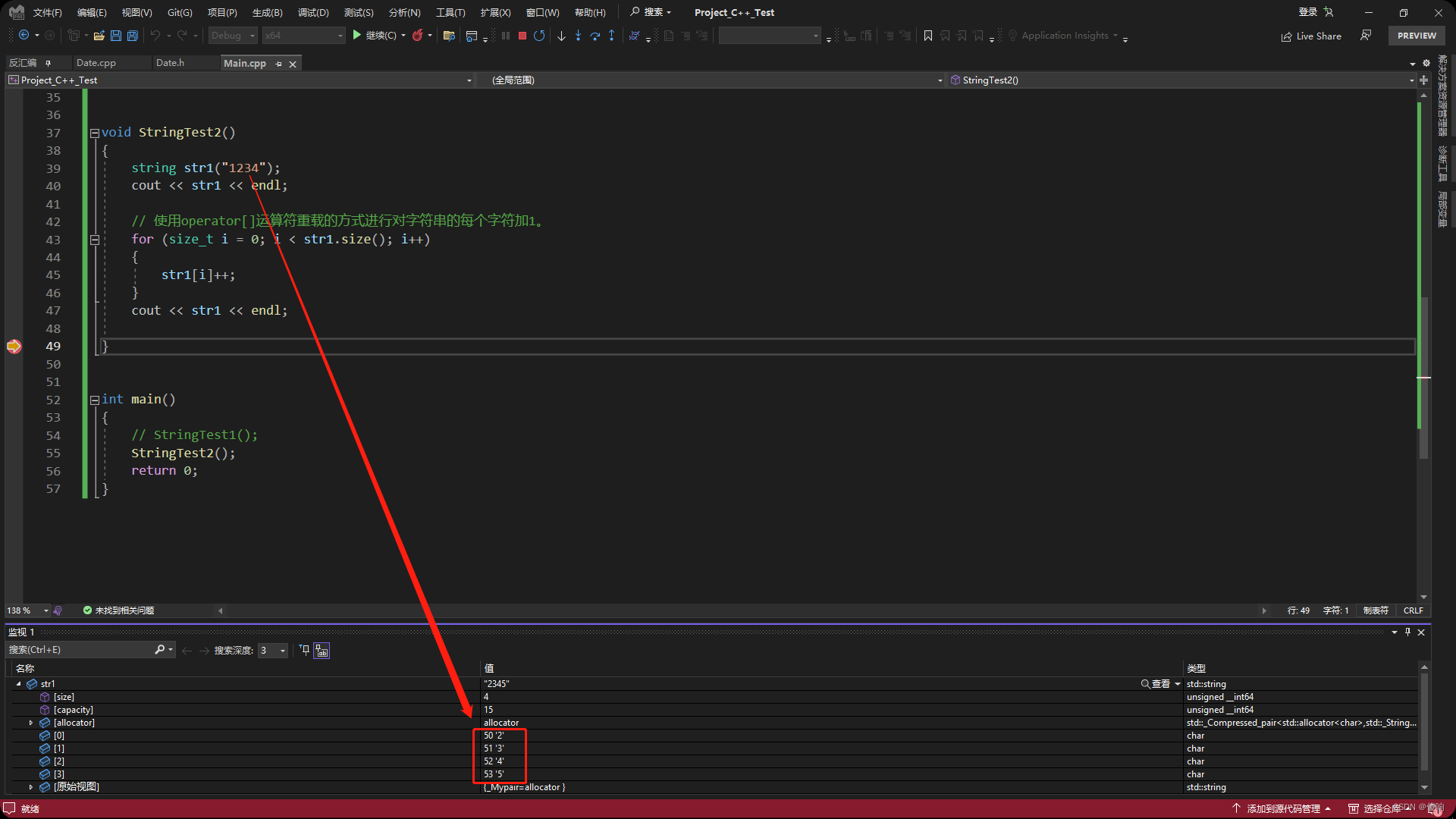Click the Live Share button

[x=1311, y=36]
